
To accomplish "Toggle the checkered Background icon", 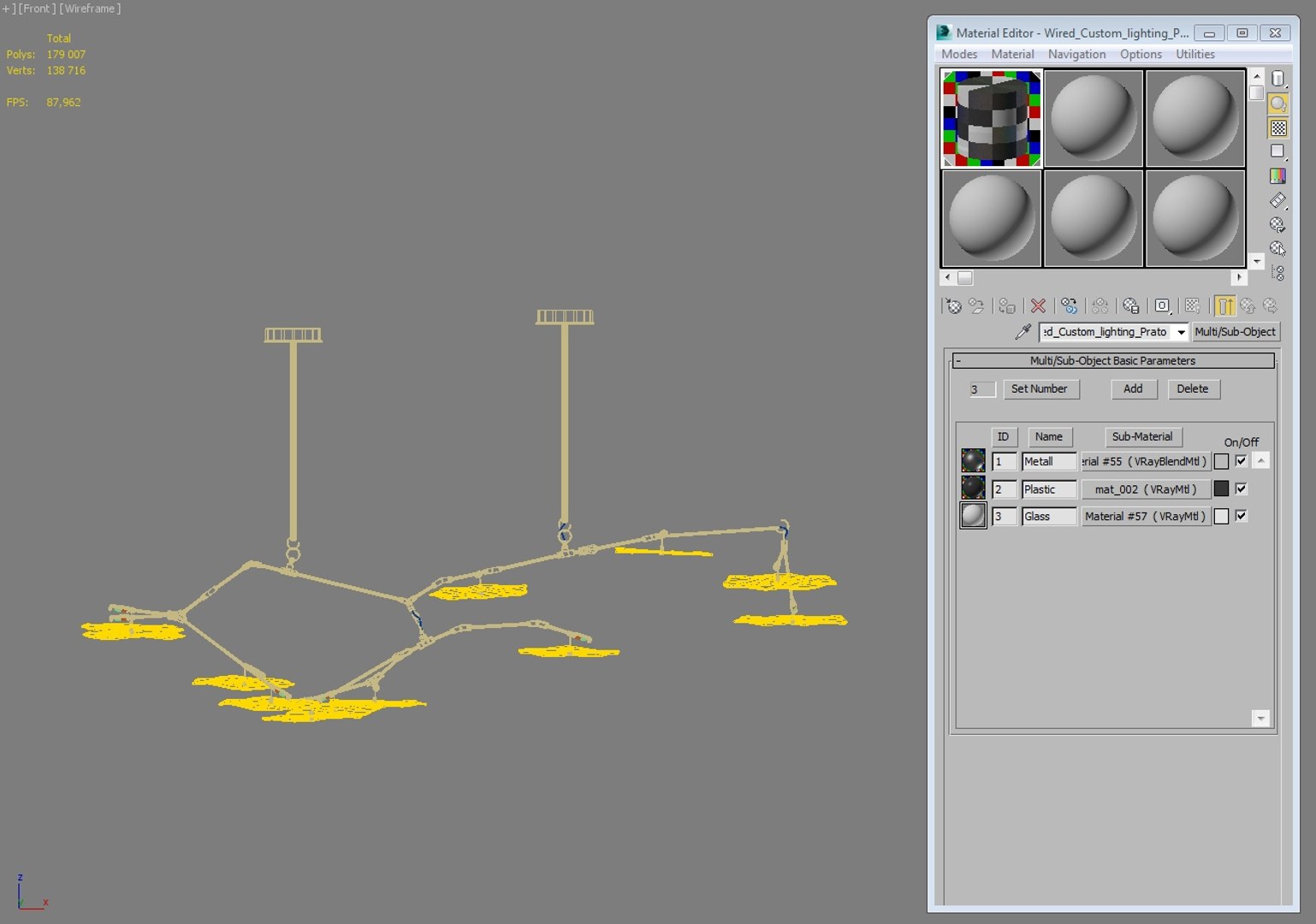I will coord(1277,128).
